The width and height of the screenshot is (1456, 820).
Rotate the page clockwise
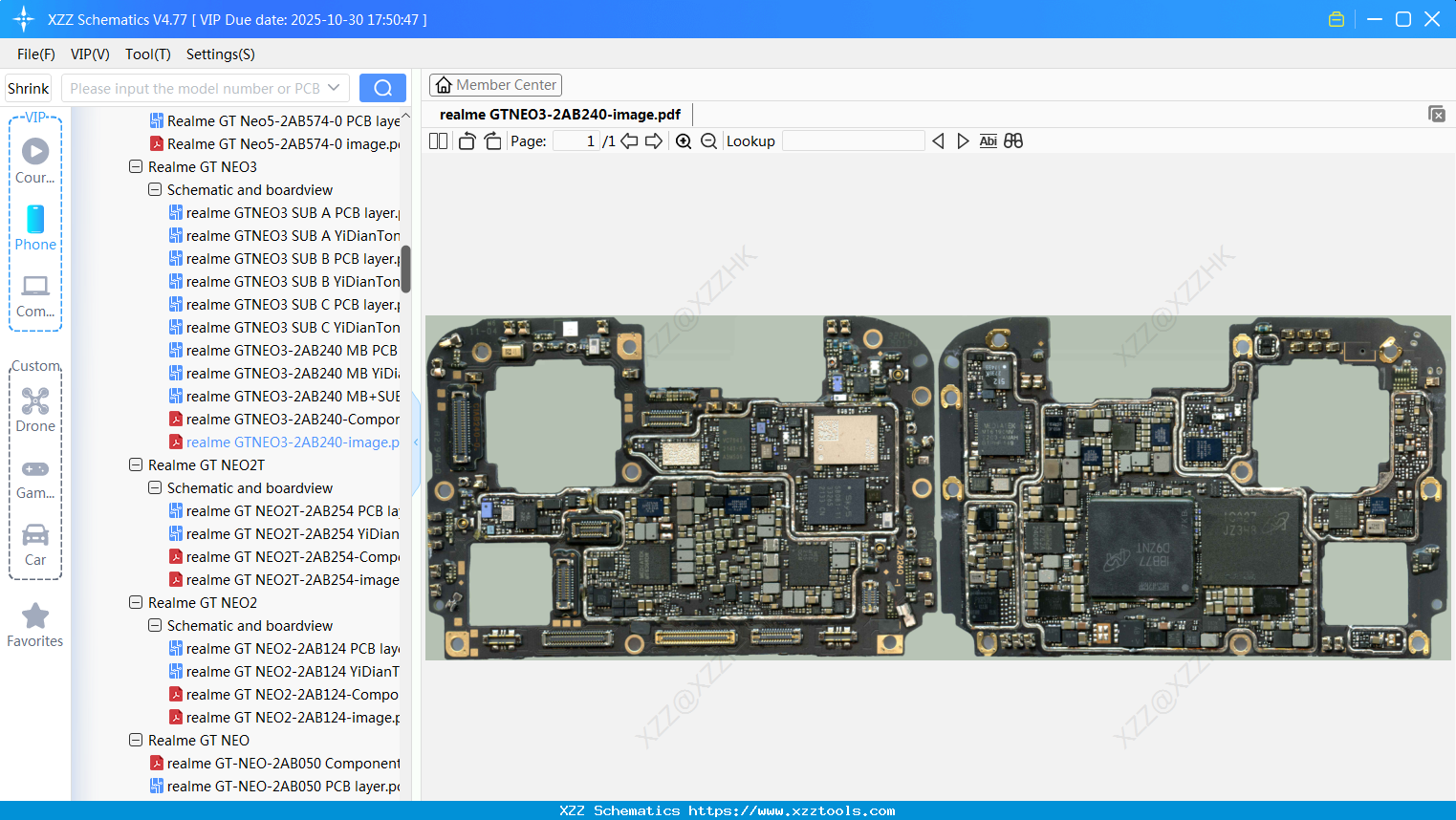492,141
